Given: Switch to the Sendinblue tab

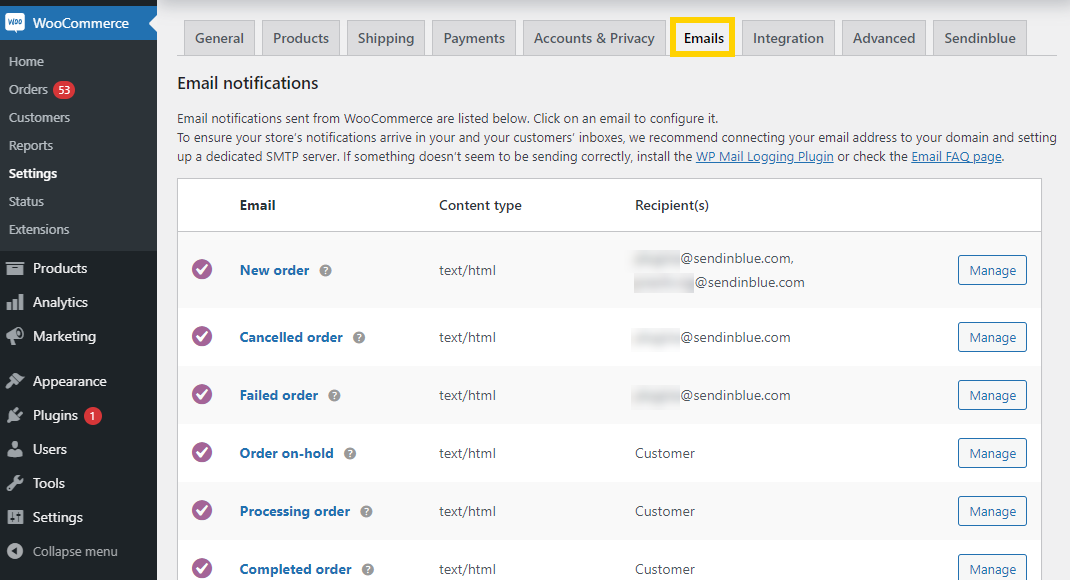Looking at the screenshot, I should click(980, 38).
